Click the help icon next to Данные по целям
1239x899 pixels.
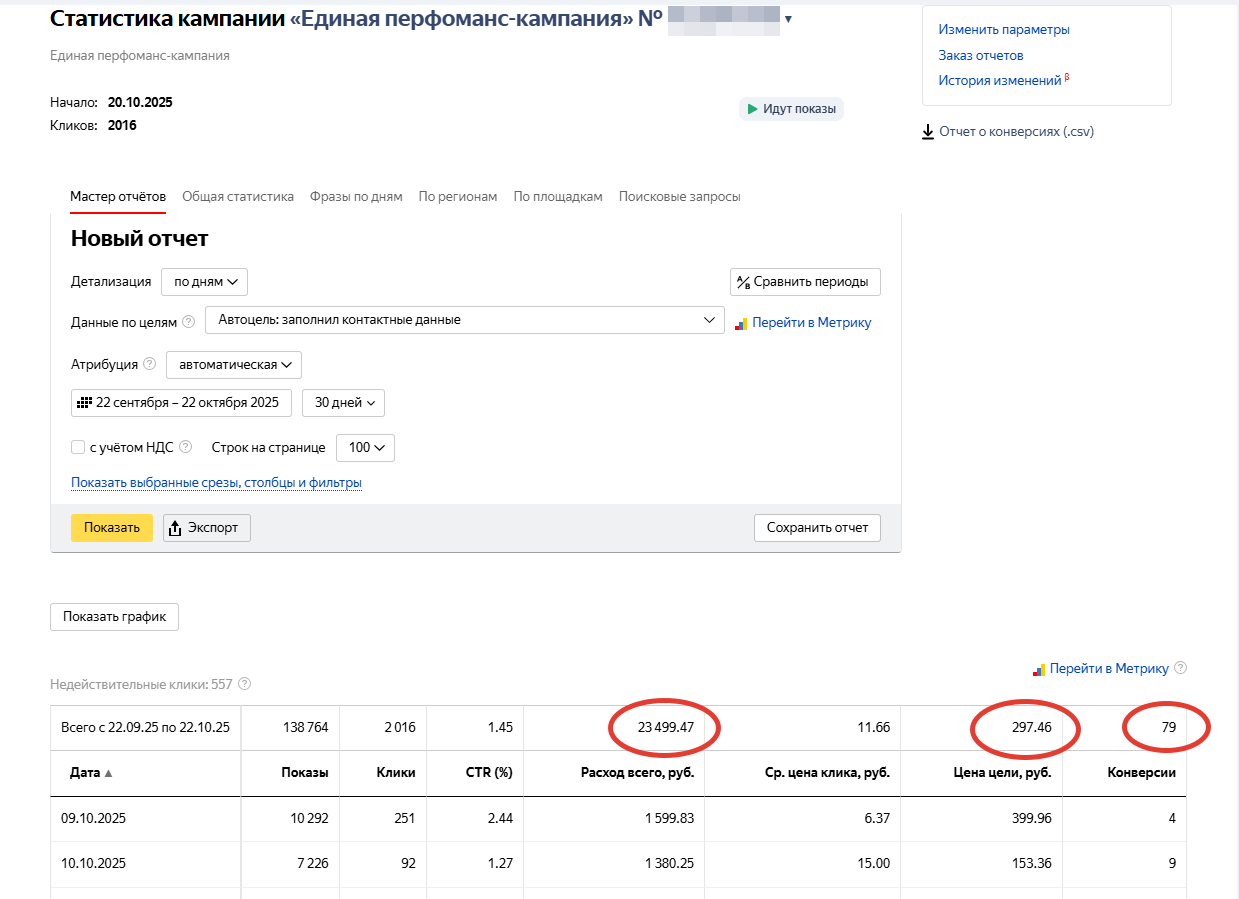pyautogui.click(x=189, y=322)
